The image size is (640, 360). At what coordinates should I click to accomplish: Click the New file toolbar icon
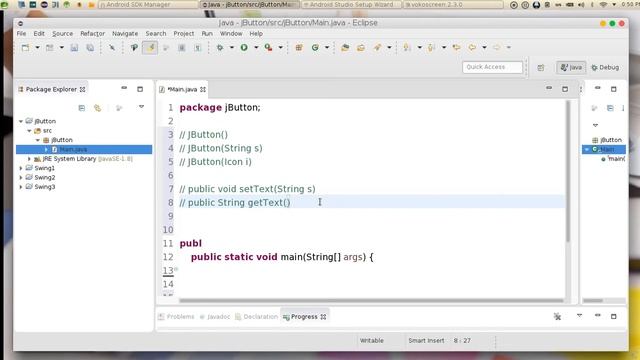(x=26, y=48)
